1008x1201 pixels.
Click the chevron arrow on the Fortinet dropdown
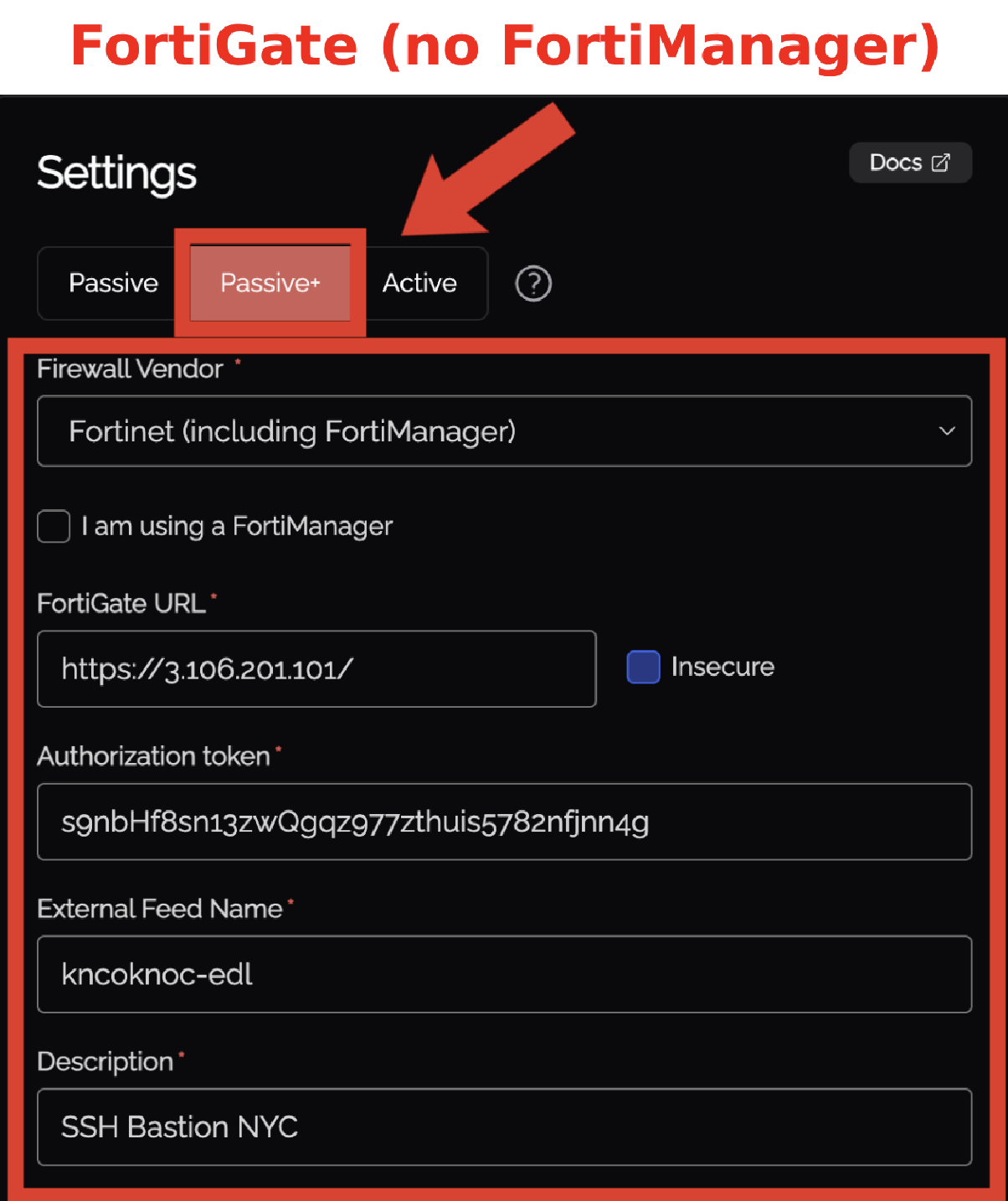pos(947,431)
